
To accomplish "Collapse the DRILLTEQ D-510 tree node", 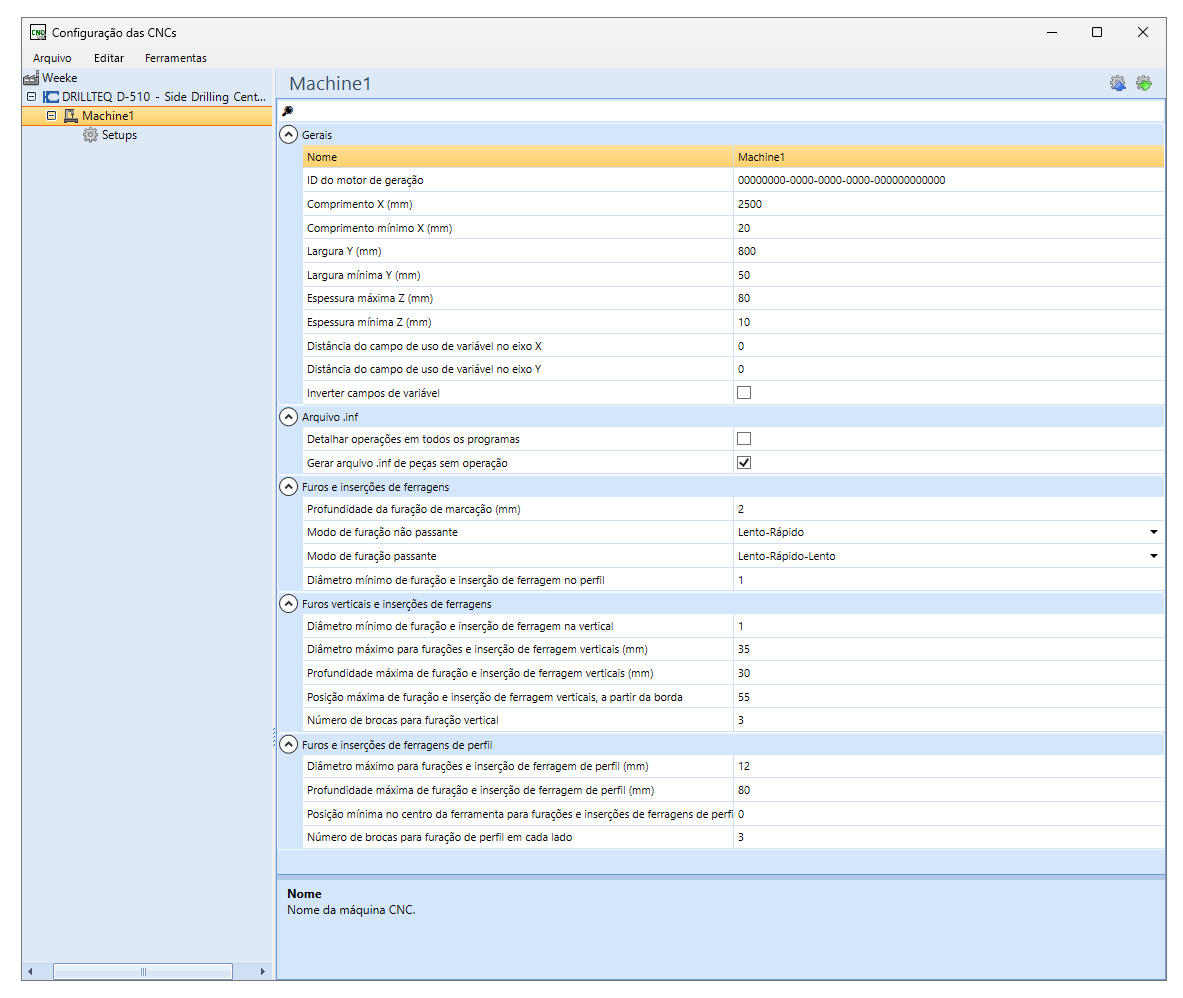I will point(32,97).
